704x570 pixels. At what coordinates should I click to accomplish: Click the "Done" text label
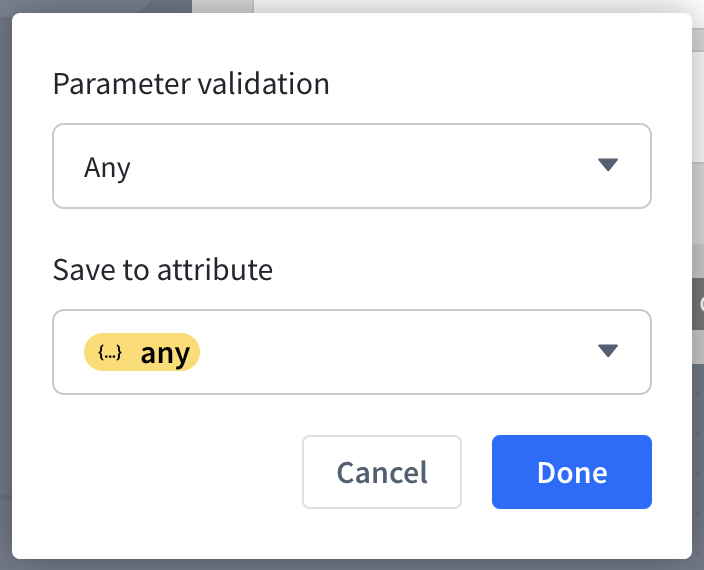click(571, 472)
